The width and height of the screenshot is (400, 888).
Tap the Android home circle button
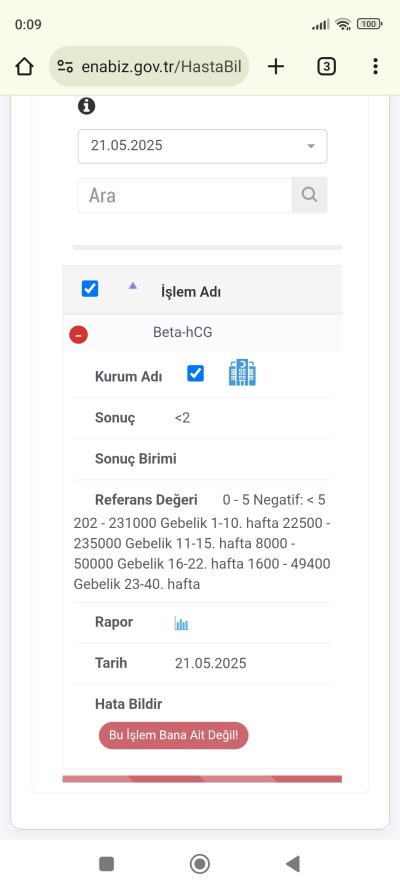coord(200,864)
